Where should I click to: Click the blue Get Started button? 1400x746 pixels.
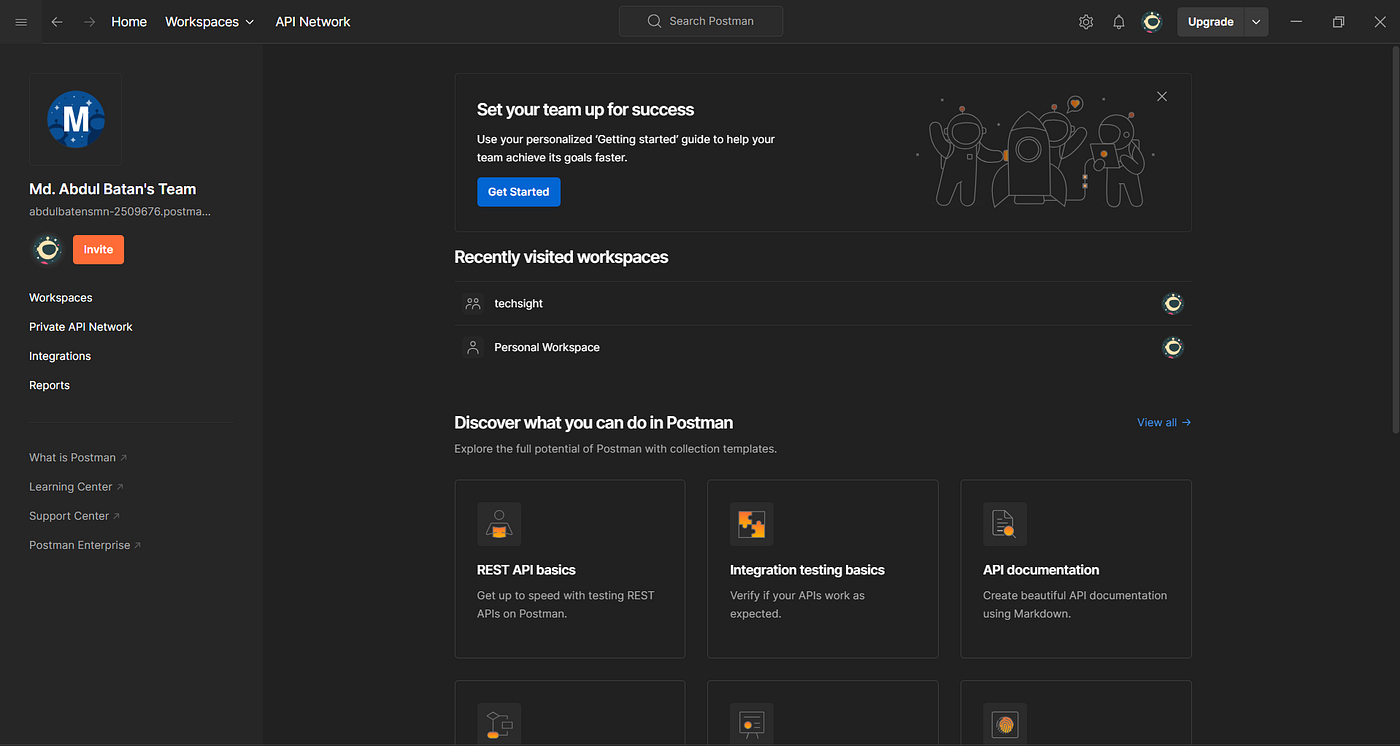coord(518,192)
